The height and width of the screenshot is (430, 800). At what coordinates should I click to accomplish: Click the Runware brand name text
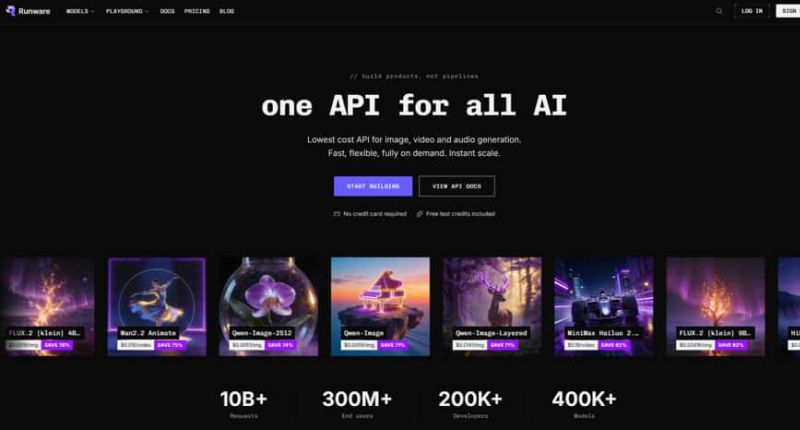[x=34, y=11]
